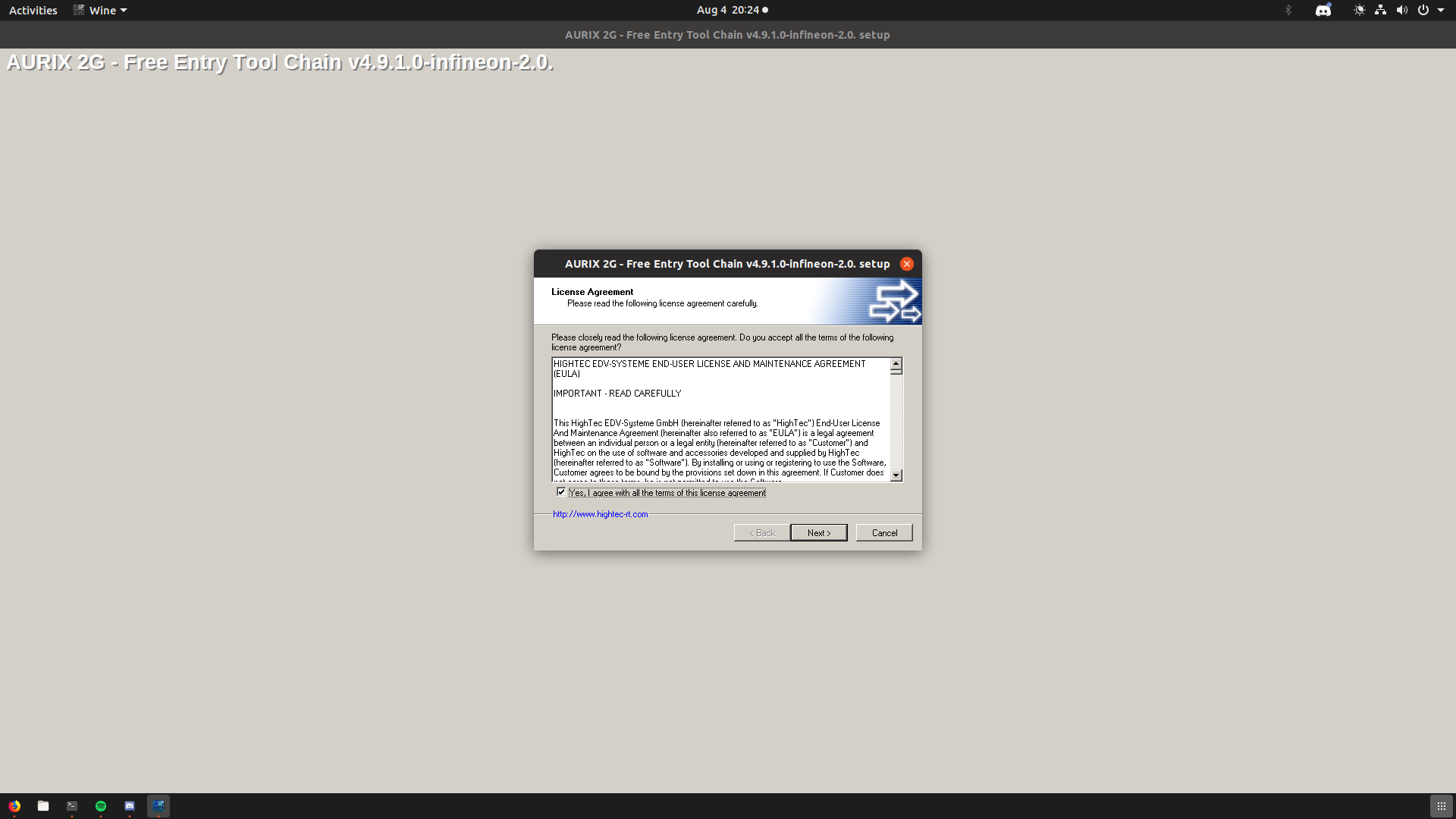The width and height of the screenshot is (1456, 819).
Task: Click the Night Light tray icon
Action: tap(1359, 10)
